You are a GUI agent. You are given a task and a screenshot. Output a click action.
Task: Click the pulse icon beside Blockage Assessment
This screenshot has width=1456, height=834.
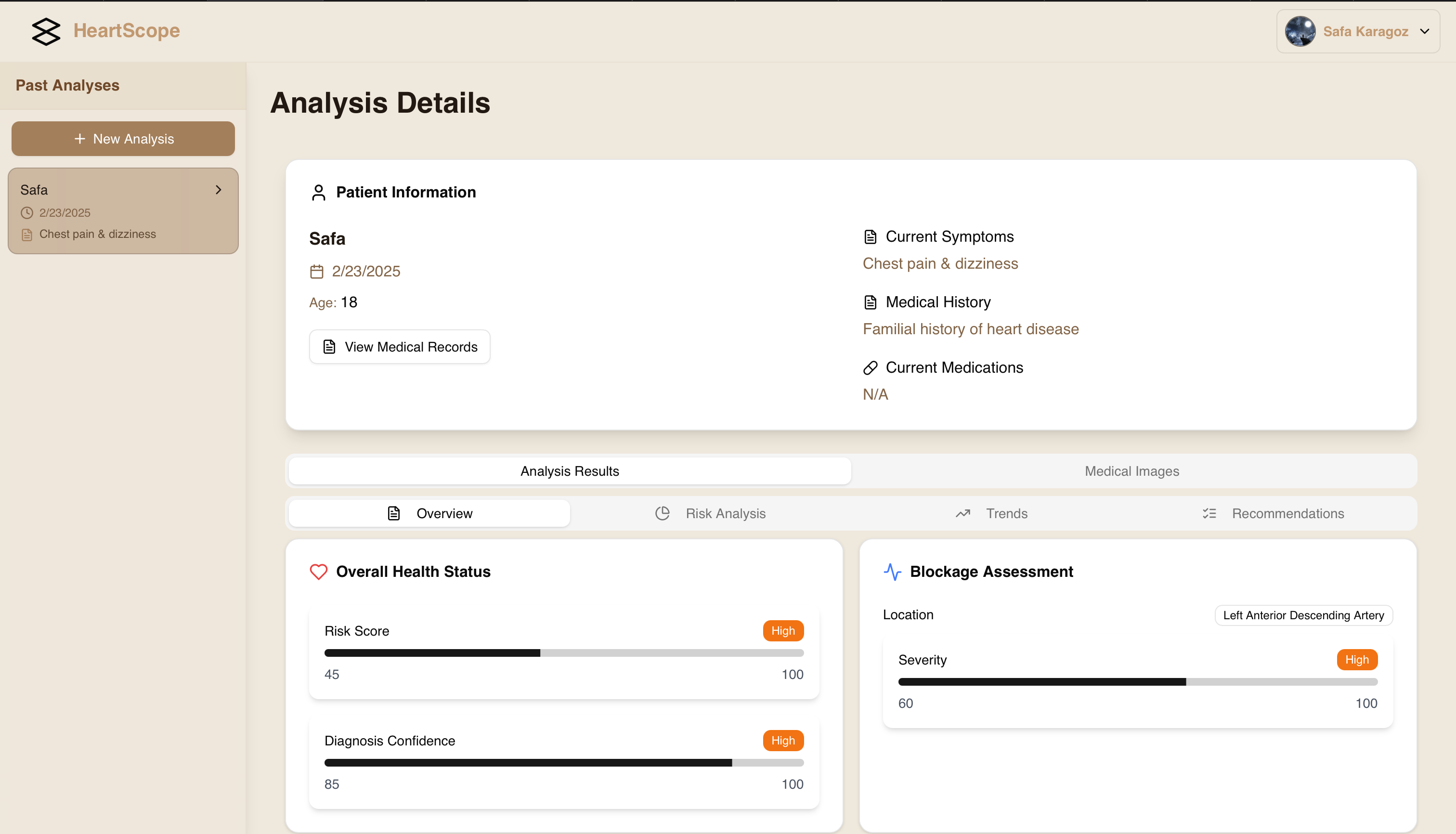coord(892,572)
